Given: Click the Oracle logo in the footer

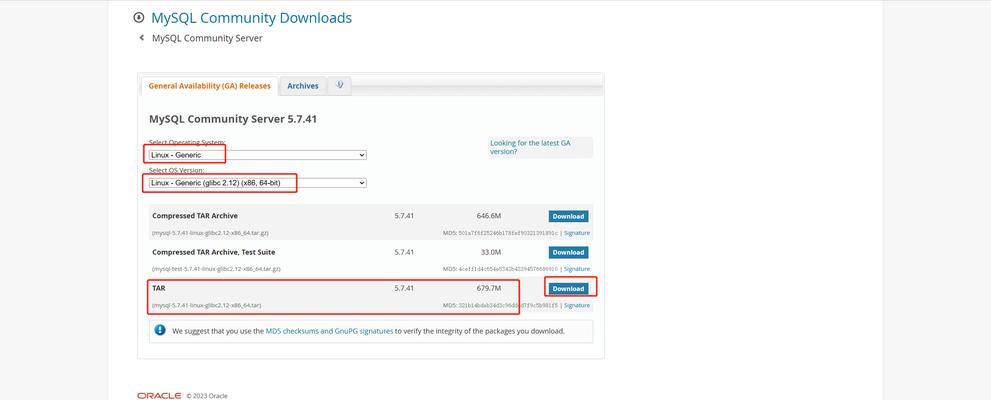Looking at the screenshot, I should (159, 396).
